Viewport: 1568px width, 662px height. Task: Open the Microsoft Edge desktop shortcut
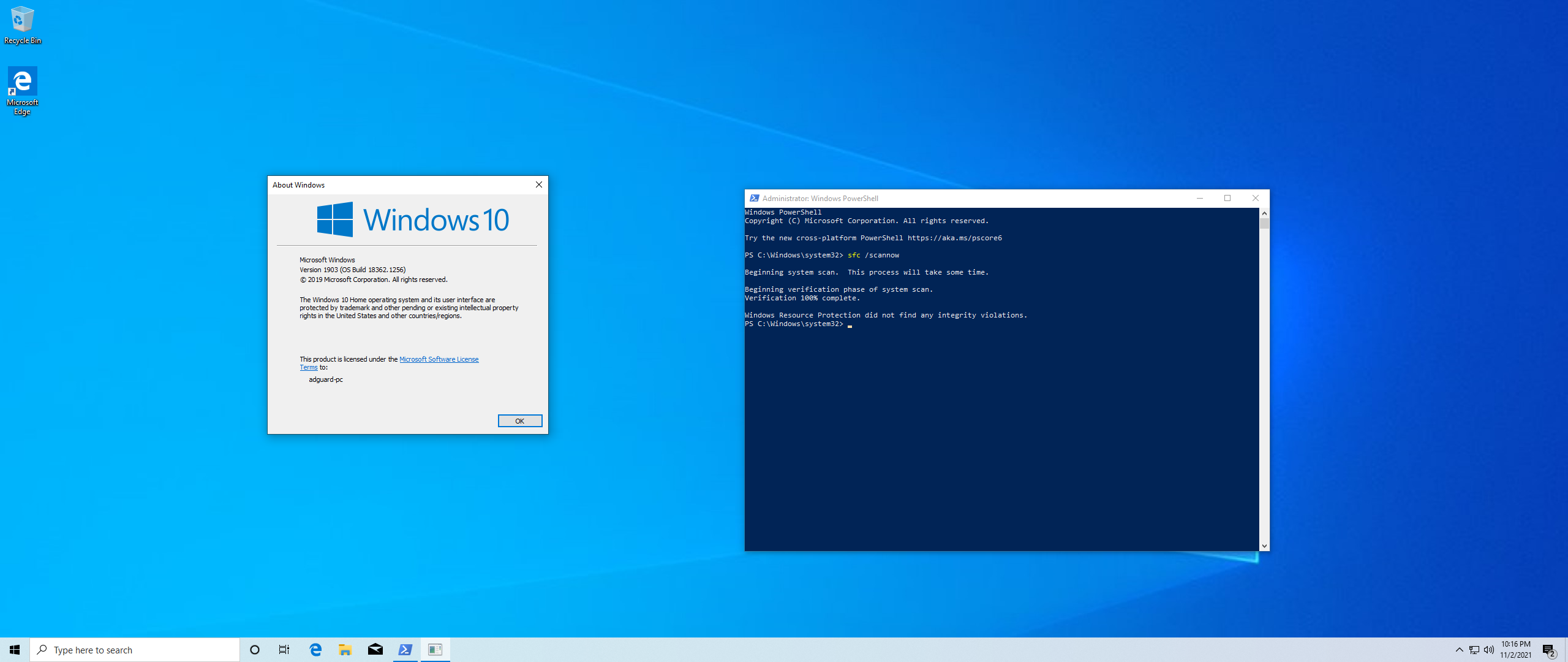[22, 91]
